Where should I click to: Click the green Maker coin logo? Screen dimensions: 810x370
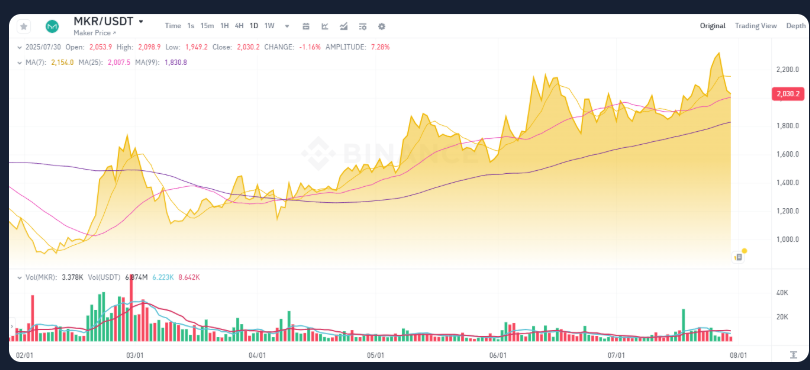pos(52,26)
